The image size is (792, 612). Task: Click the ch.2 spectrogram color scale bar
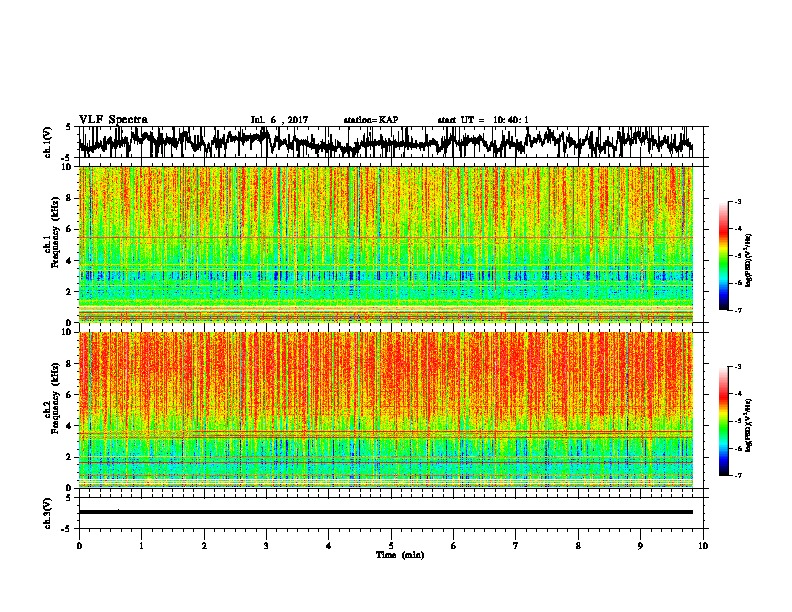point(723,421)
